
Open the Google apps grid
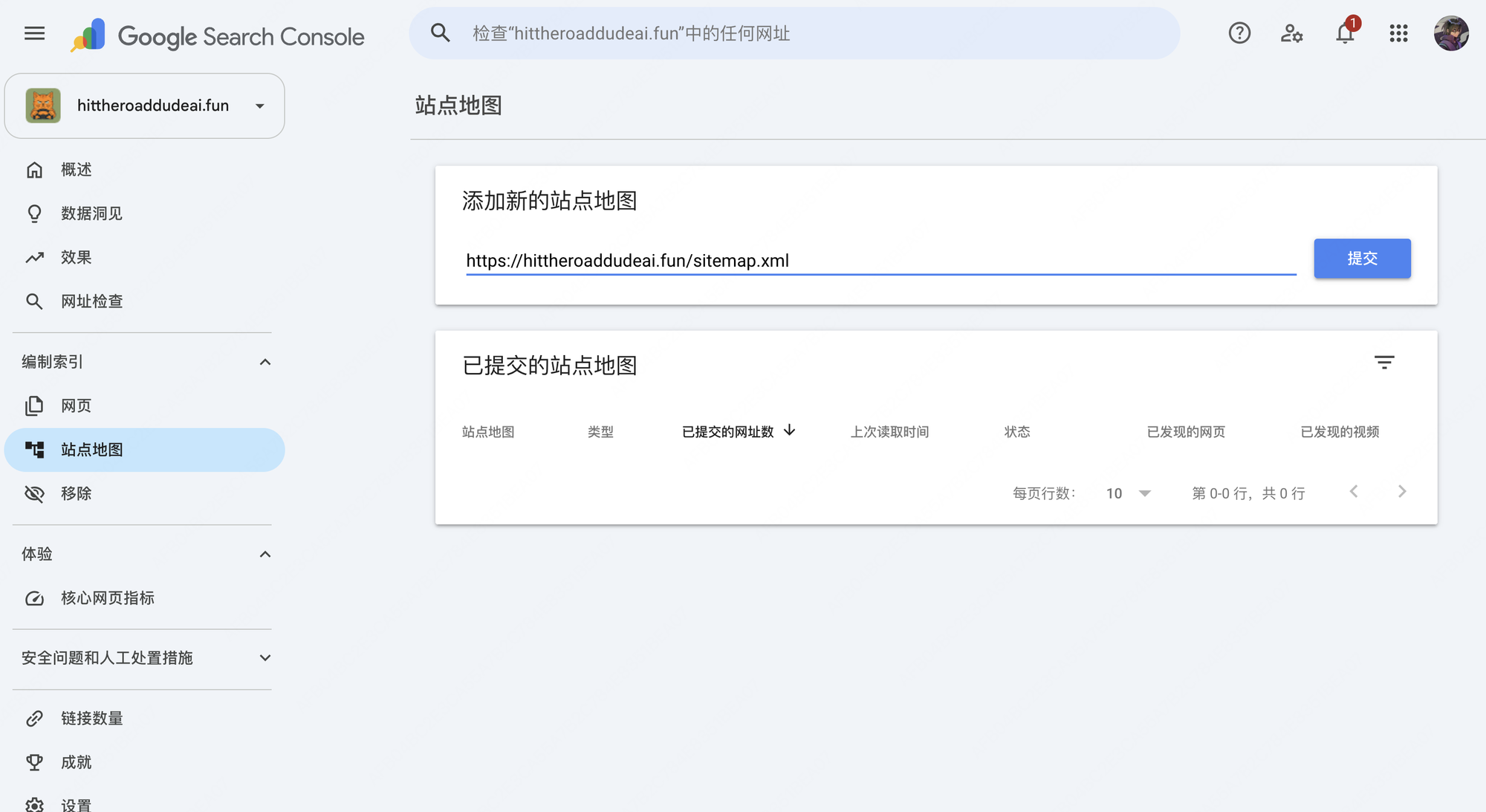tap(1398, 33)
